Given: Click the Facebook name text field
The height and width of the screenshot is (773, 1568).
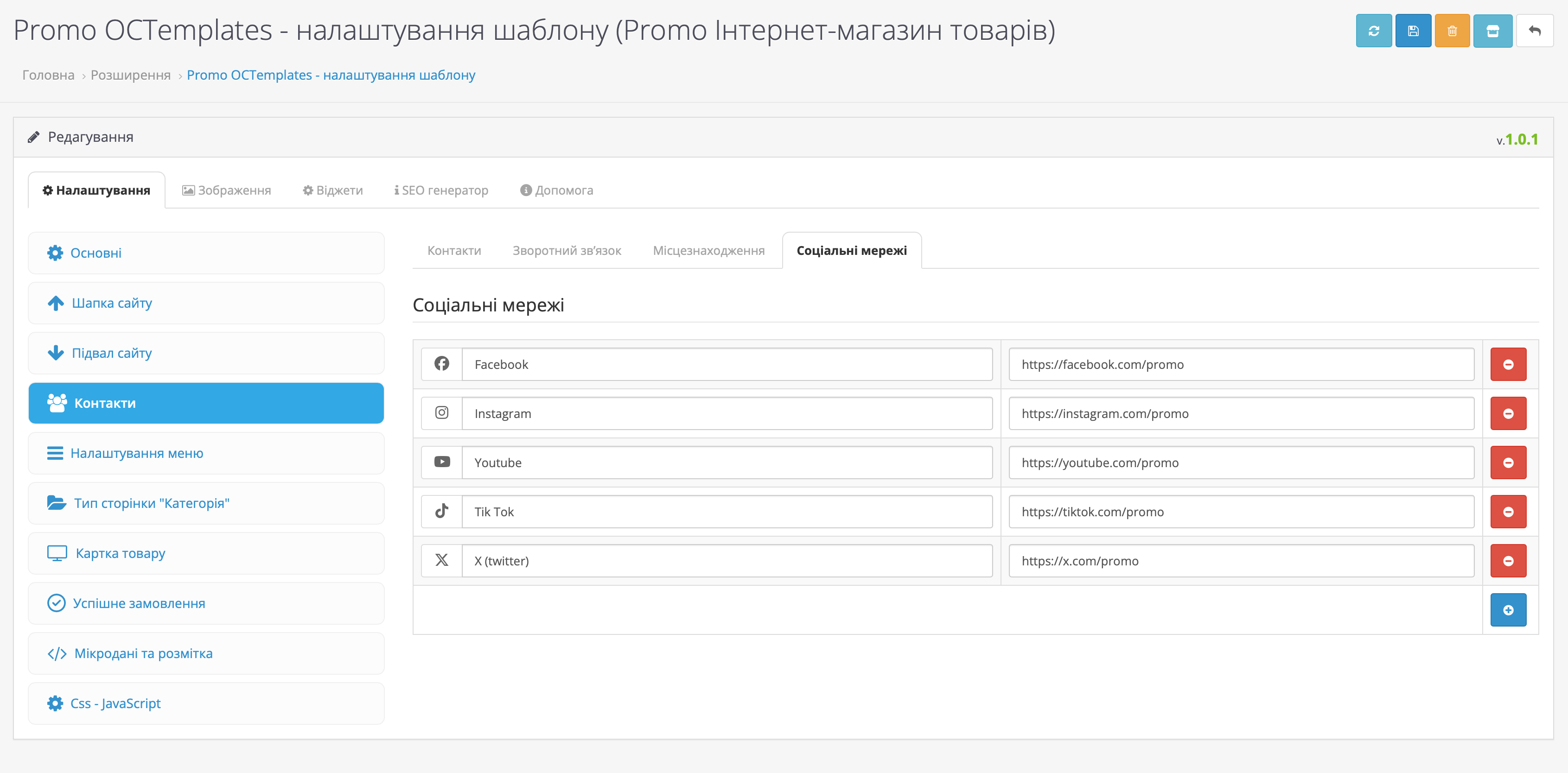Looking at the screenshot, I should [727, 365].
